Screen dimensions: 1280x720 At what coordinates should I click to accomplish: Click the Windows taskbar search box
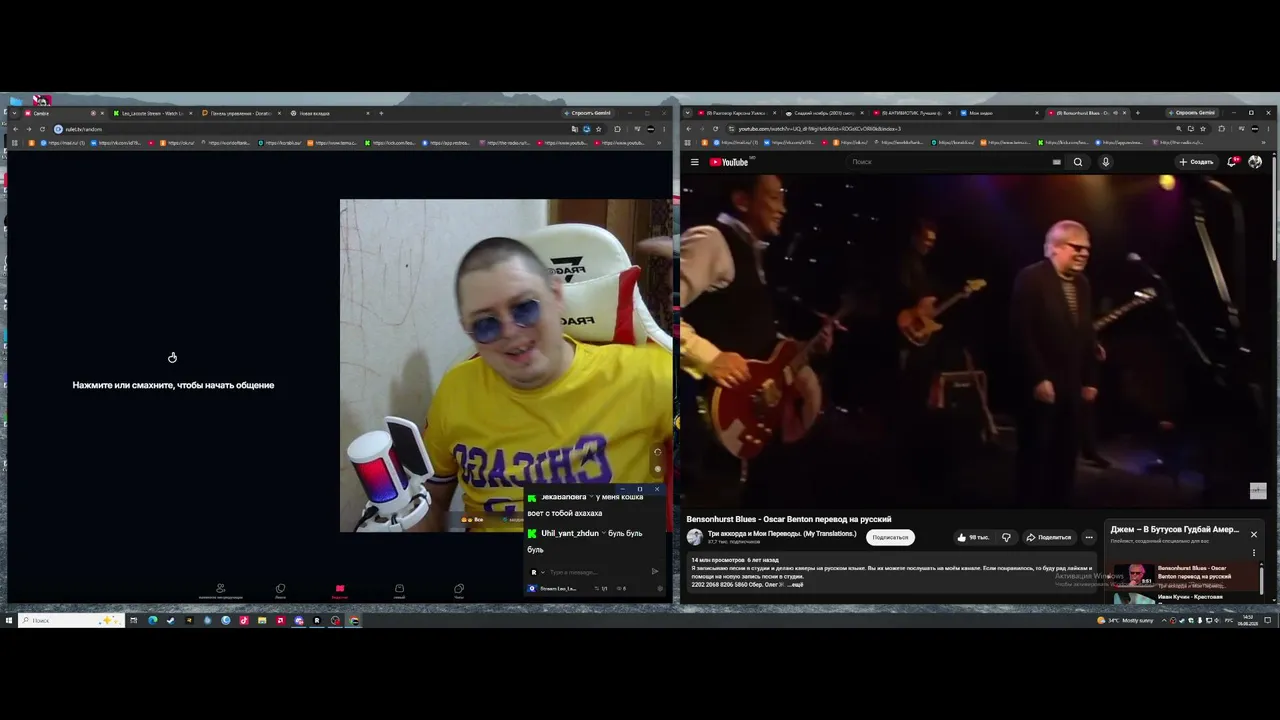pyautogui.click(x=71, y=620)
